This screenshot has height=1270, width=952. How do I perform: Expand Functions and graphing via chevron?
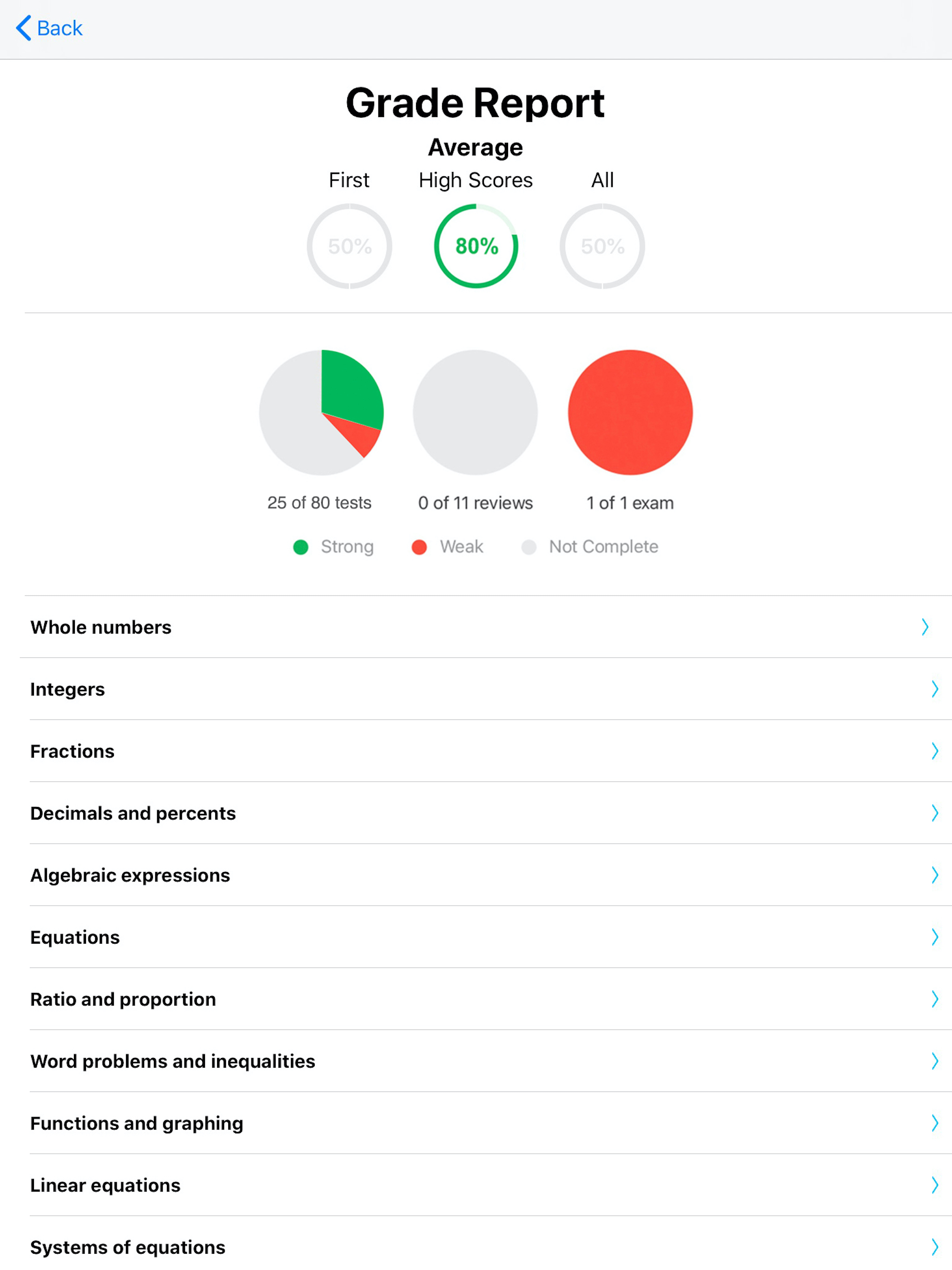coord(935,1123)
